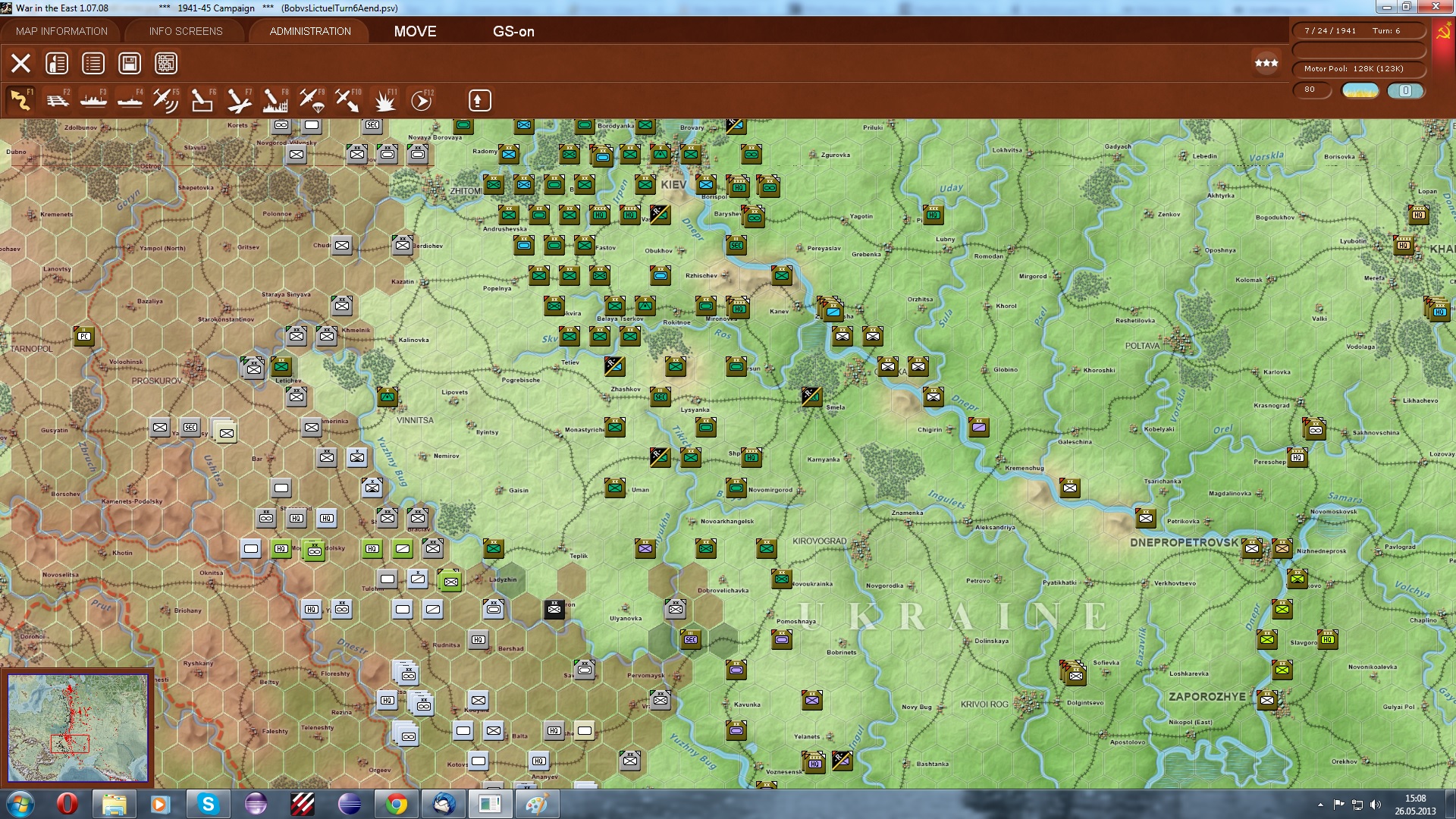Viewport: 1456px width, 819px height.
Task: Select the F9 air transport parachute icon
Action: (312, 100)
